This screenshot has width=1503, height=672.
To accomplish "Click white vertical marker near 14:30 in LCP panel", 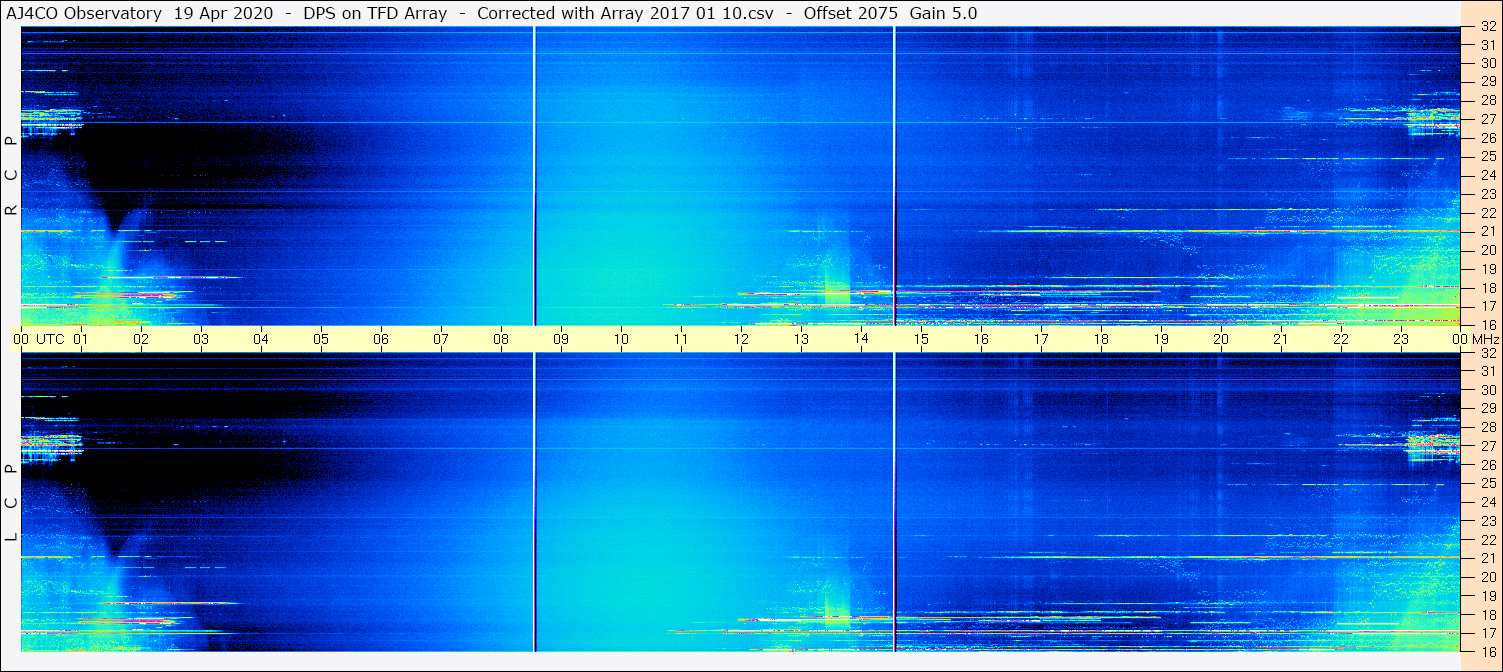I will pos(894,502).
